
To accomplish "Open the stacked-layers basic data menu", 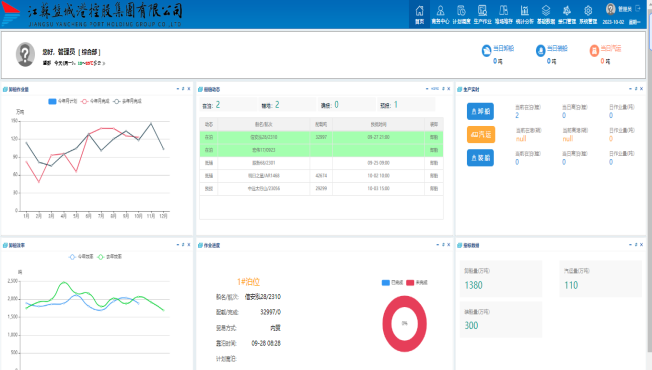I will click(x=546, y=10).
